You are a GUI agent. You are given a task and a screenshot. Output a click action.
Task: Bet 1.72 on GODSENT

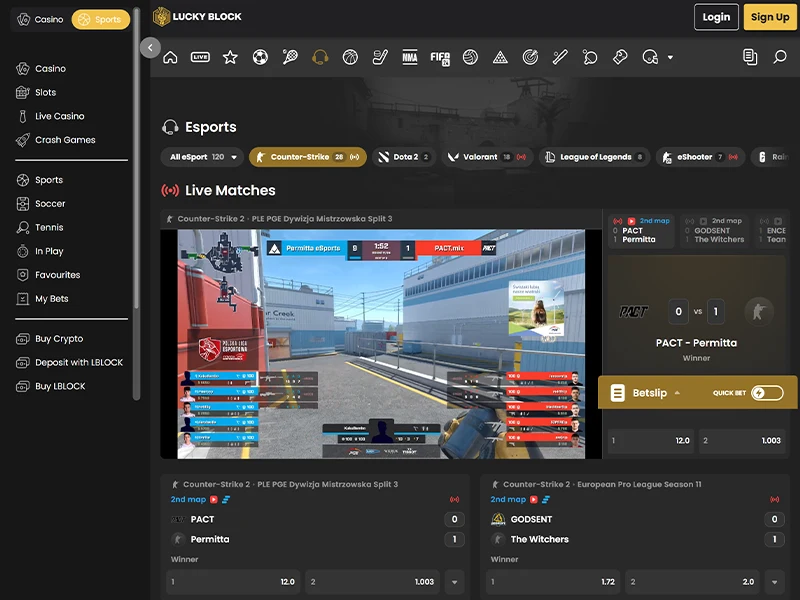point(553,582)
